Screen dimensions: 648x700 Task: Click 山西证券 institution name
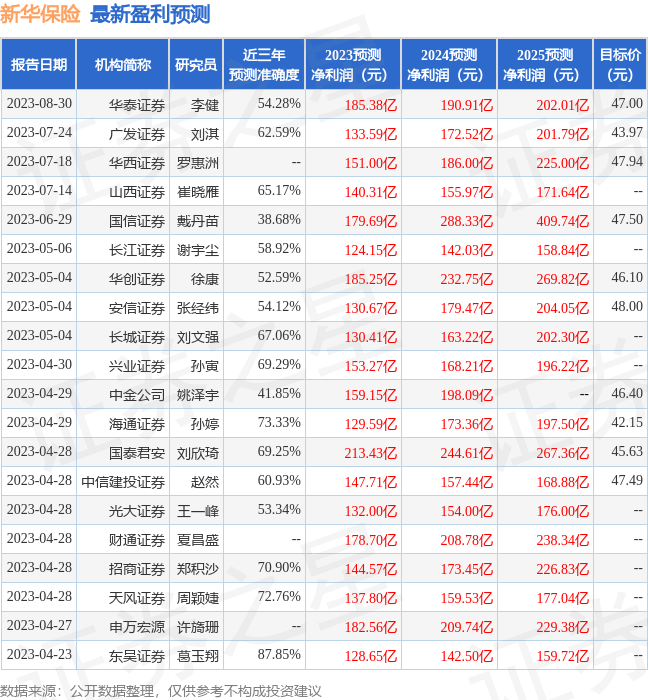point(137,192)
